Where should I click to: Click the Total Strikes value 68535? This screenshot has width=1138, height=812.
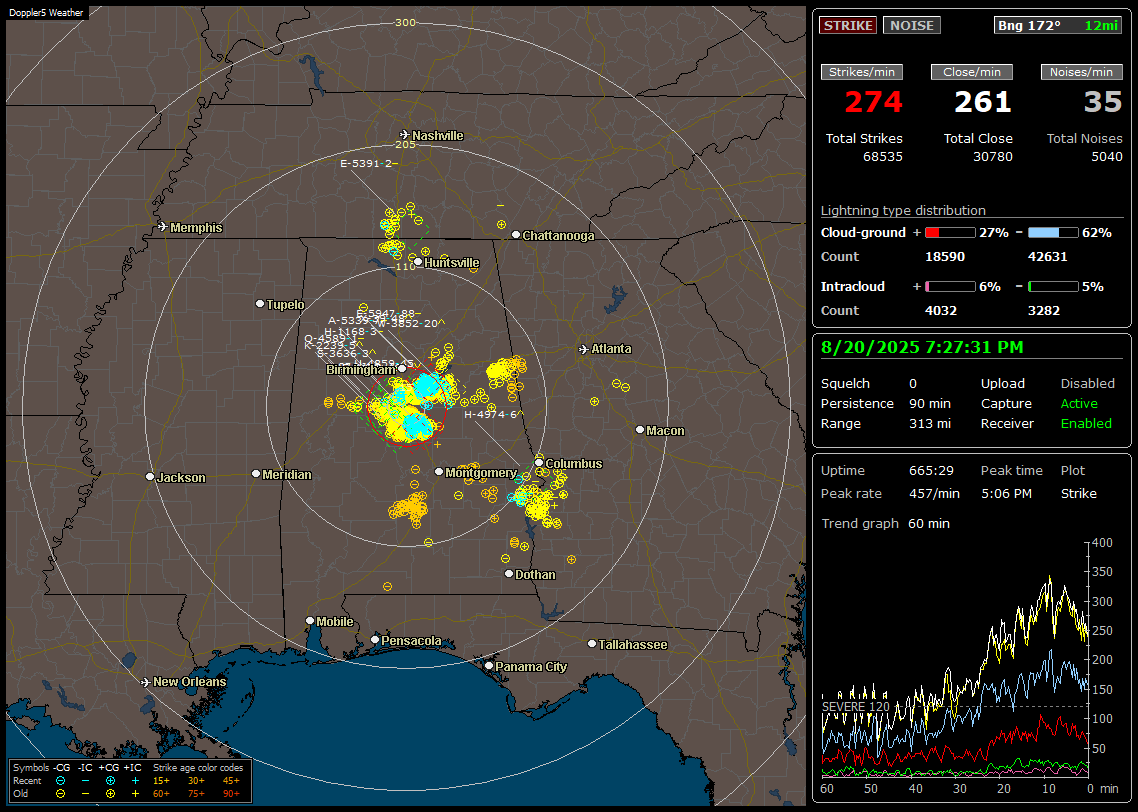883,157
